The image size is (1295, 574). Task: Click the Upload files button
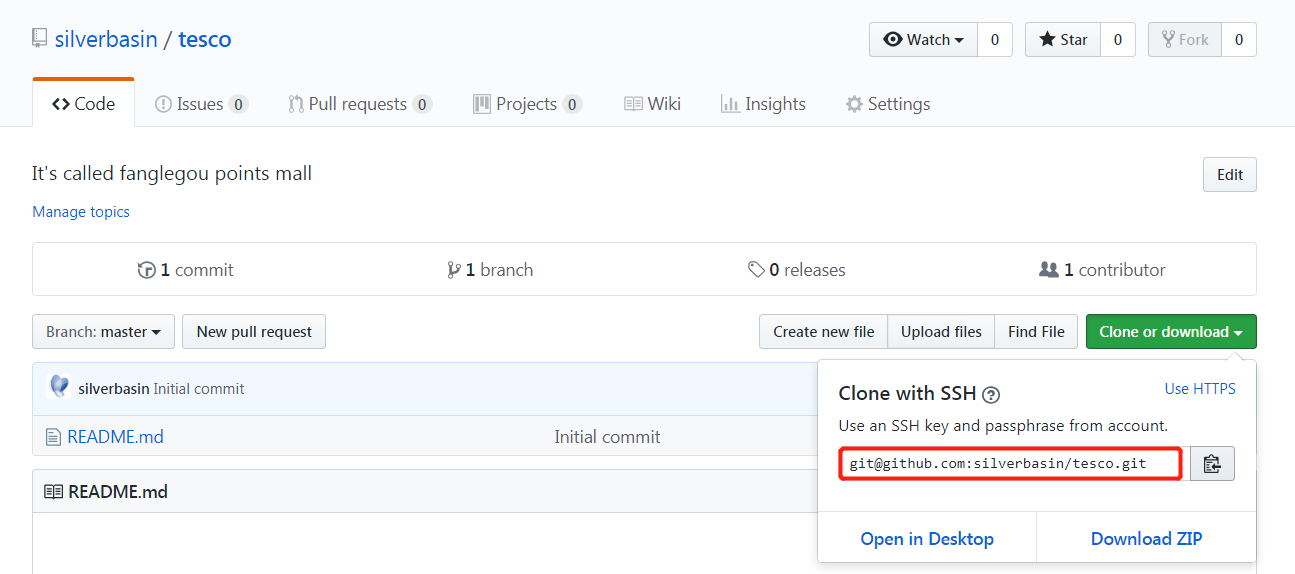coord(941,332)
